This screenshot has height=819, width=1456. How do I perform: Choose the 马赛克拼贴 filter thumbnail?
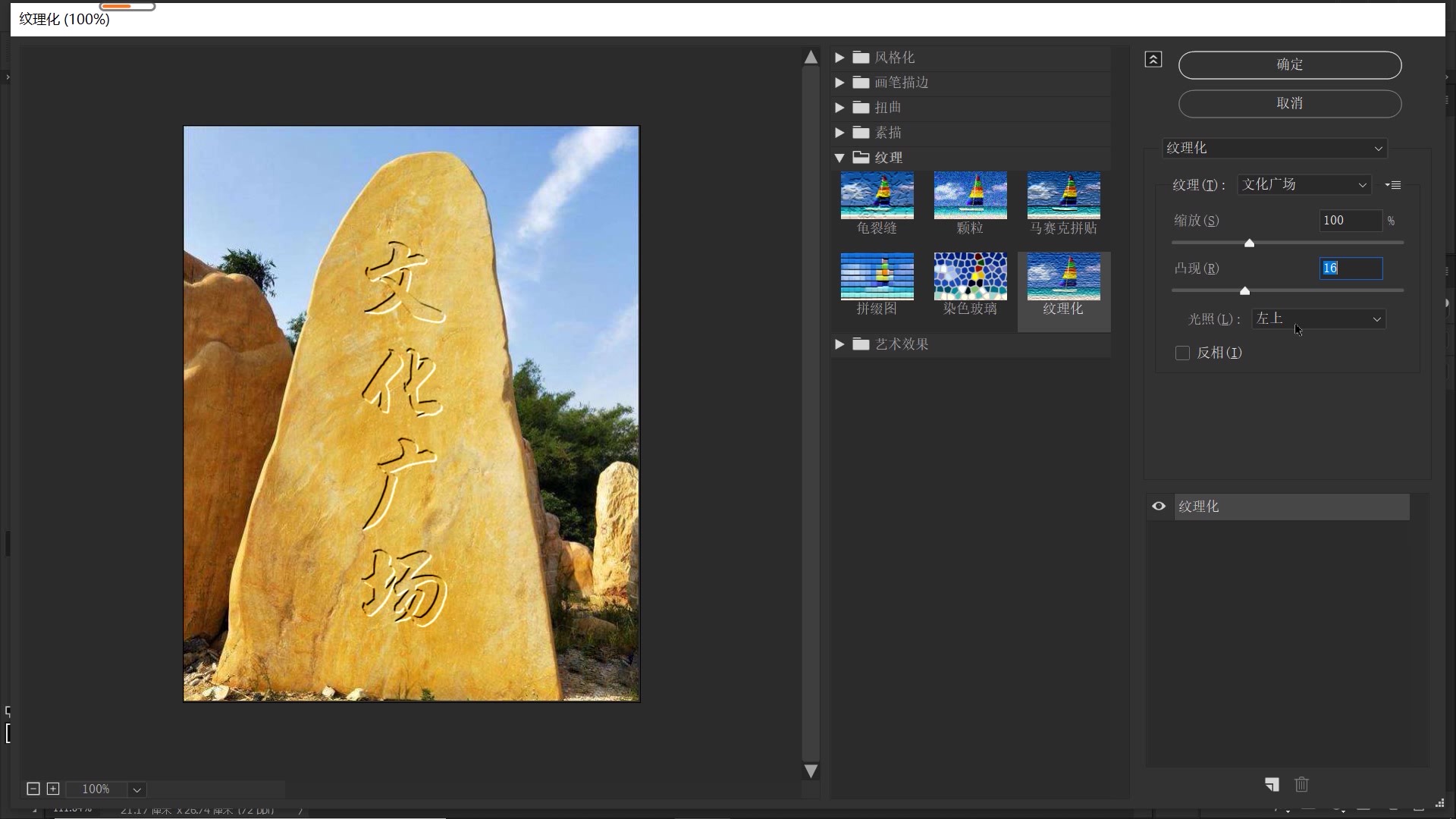point(1063,196)
